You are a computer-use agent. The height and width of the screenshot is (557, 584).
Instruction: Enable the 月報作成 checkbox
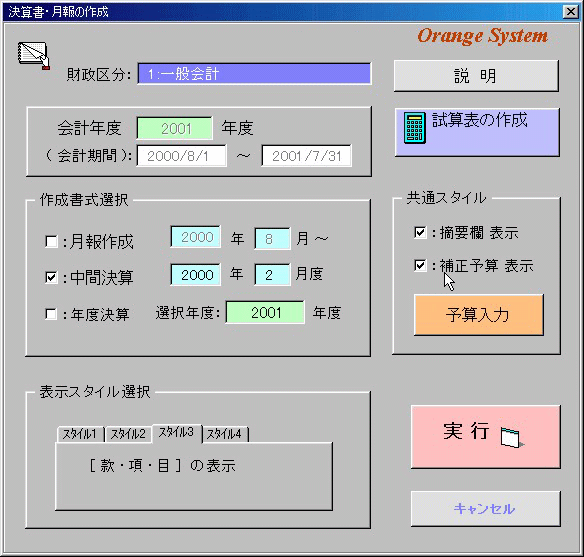point(51,241)
